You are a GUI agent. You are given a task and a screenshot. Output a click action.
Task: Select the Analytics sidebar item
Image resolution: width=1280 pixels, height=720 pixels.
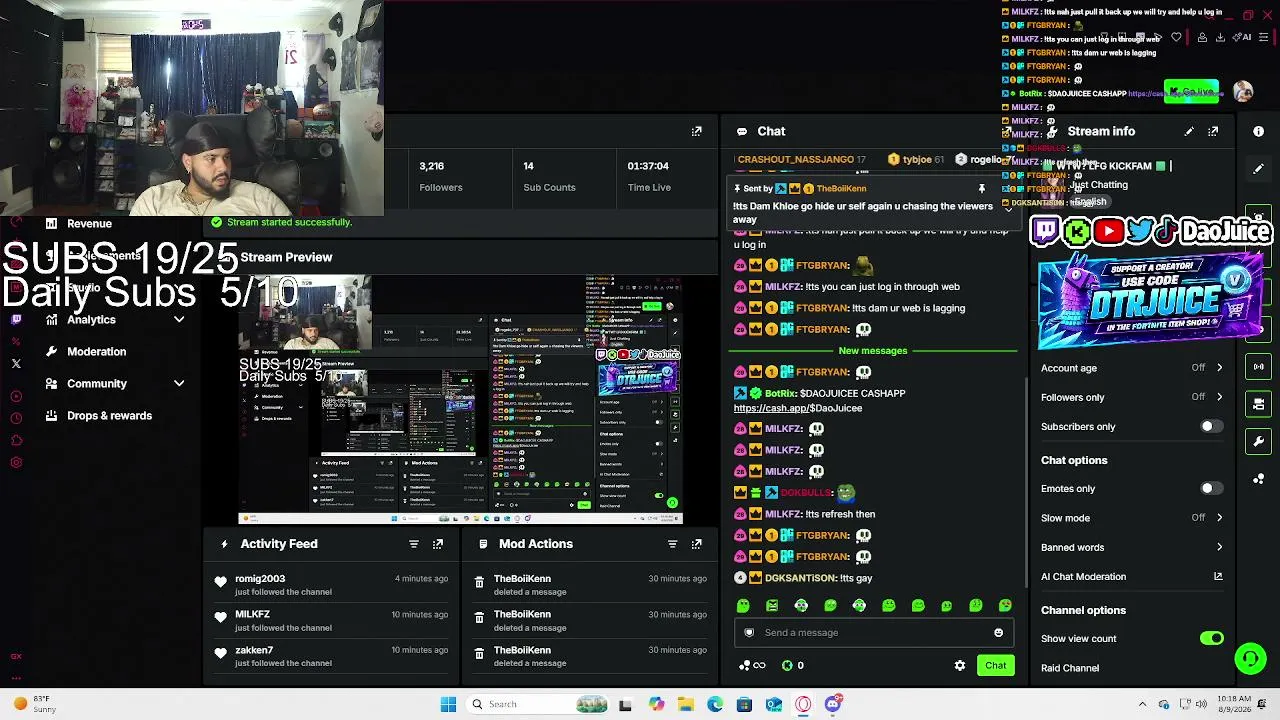click(91, 320)
